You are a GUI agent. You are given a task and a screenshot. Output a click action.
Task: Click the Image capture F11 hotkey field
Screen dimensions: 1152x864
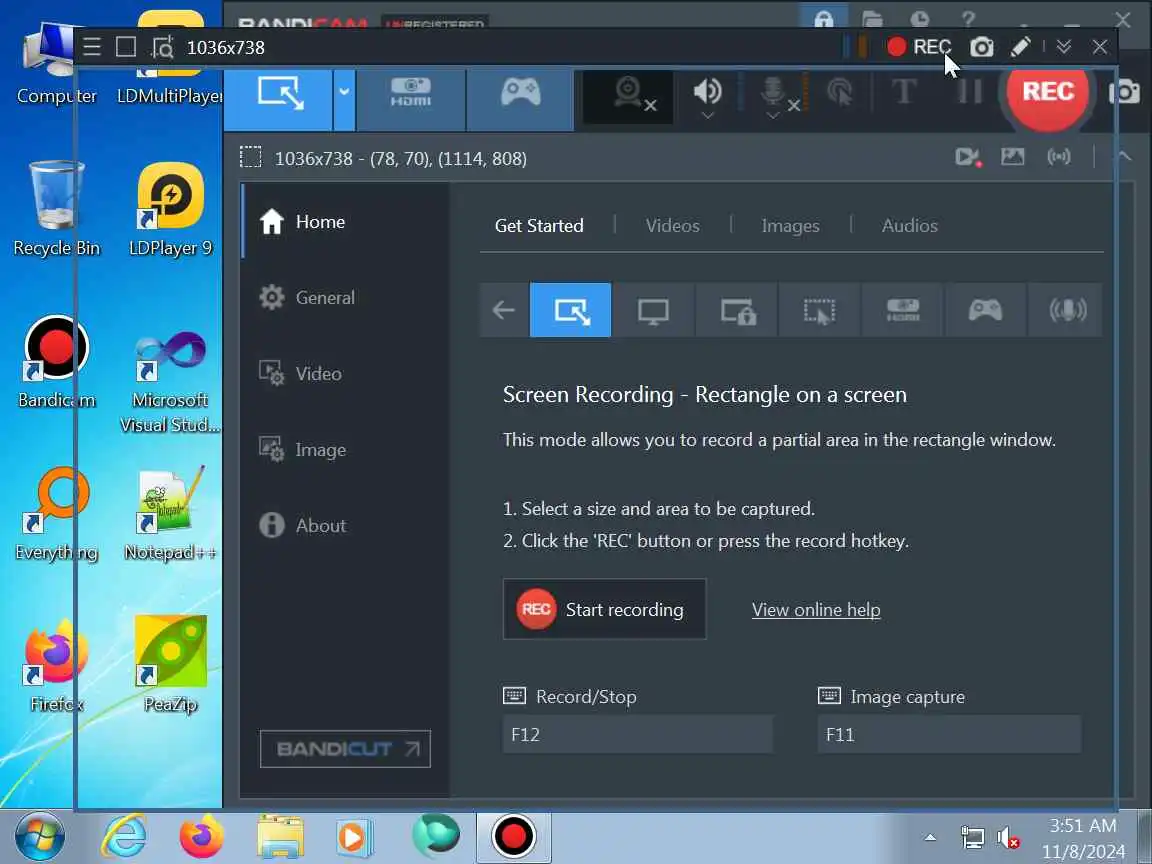949,734
